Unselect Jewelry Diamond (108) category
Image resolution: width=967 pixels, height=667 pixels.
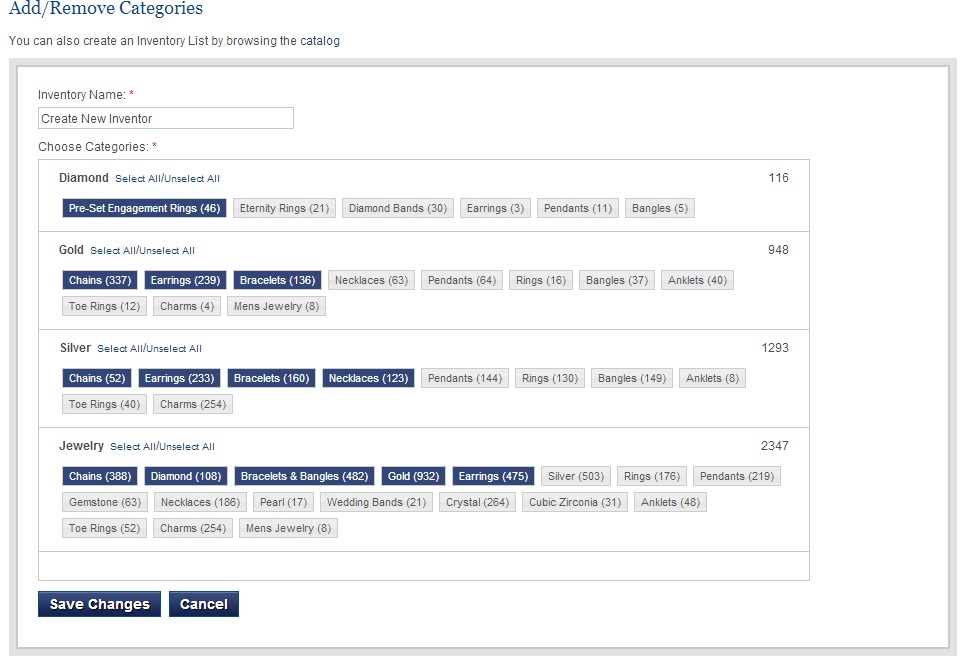pos(186,477)
